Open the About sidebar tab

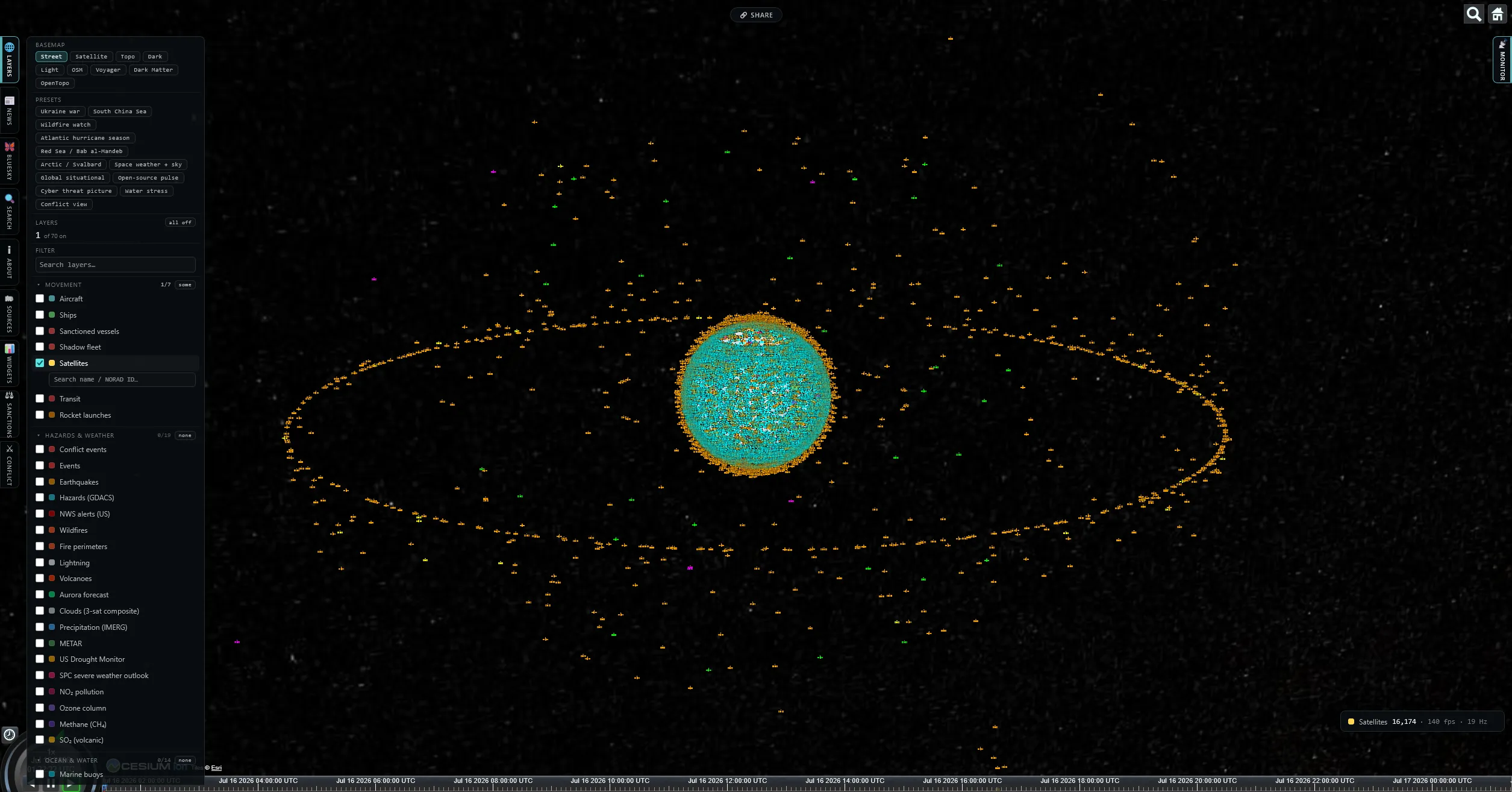[x=9, y=262]
